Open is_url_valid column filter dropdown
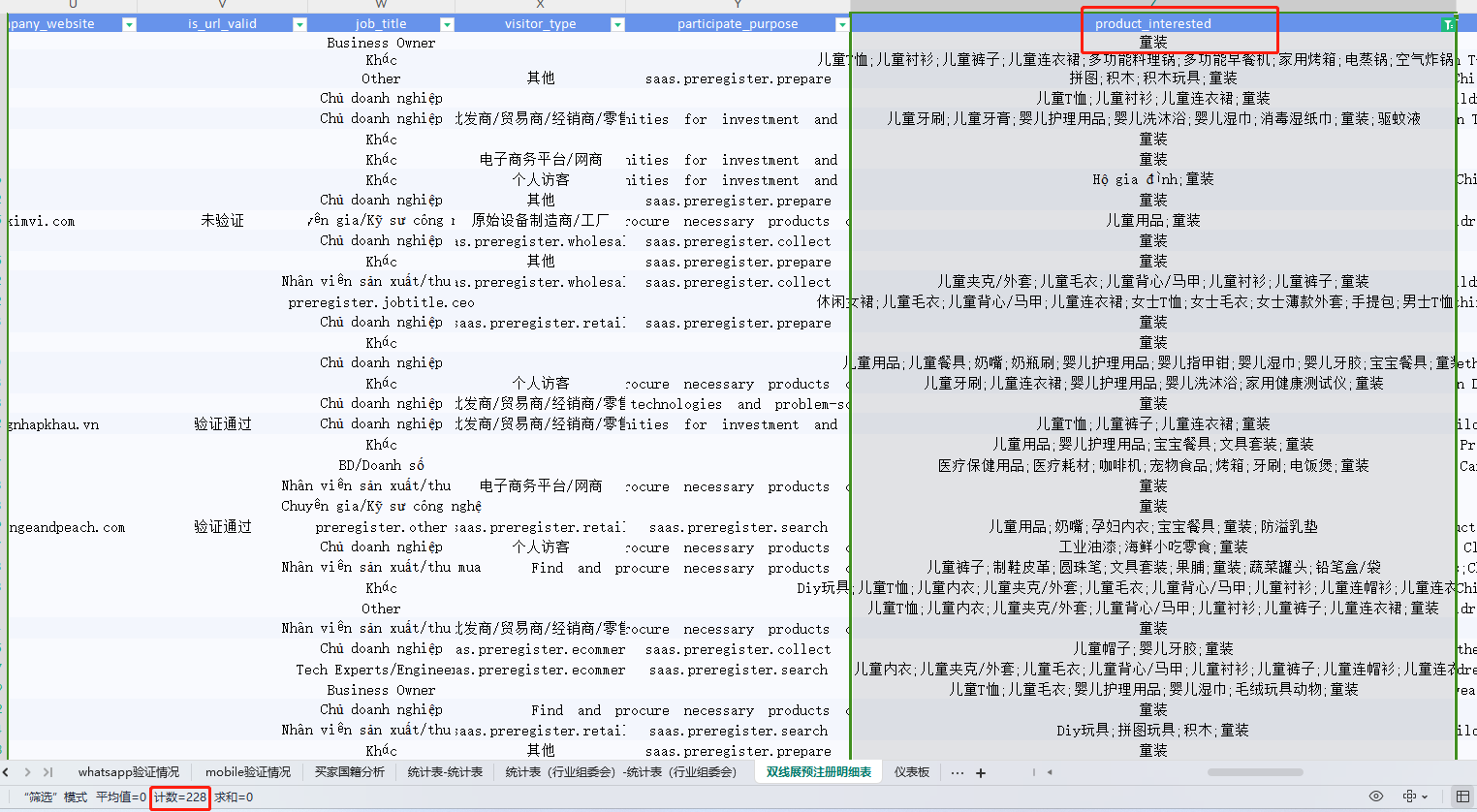The height and width of the screenshot is (812, 1477). (299, 24)
